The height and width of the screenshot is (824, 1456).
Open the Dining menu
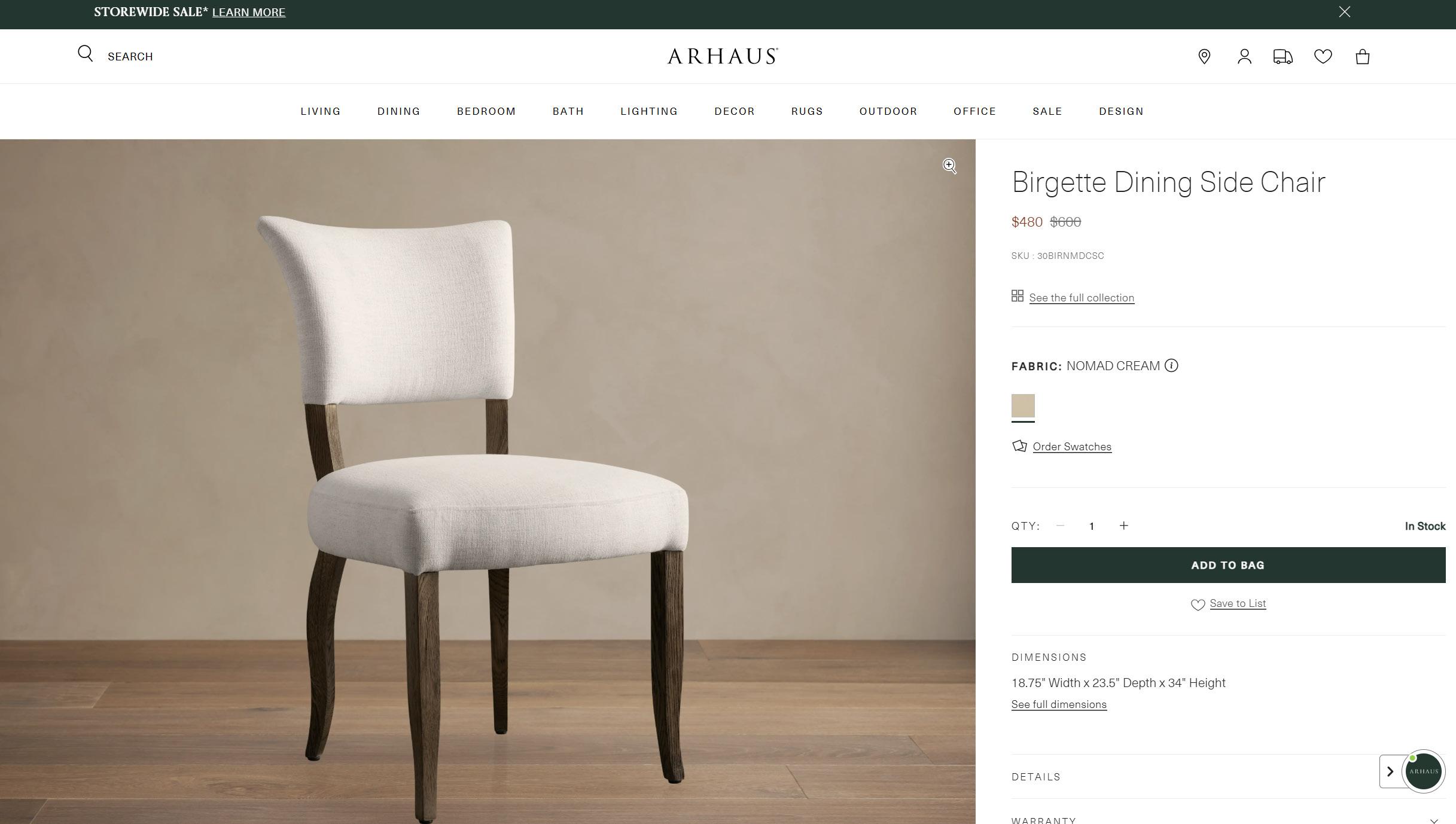398,111
